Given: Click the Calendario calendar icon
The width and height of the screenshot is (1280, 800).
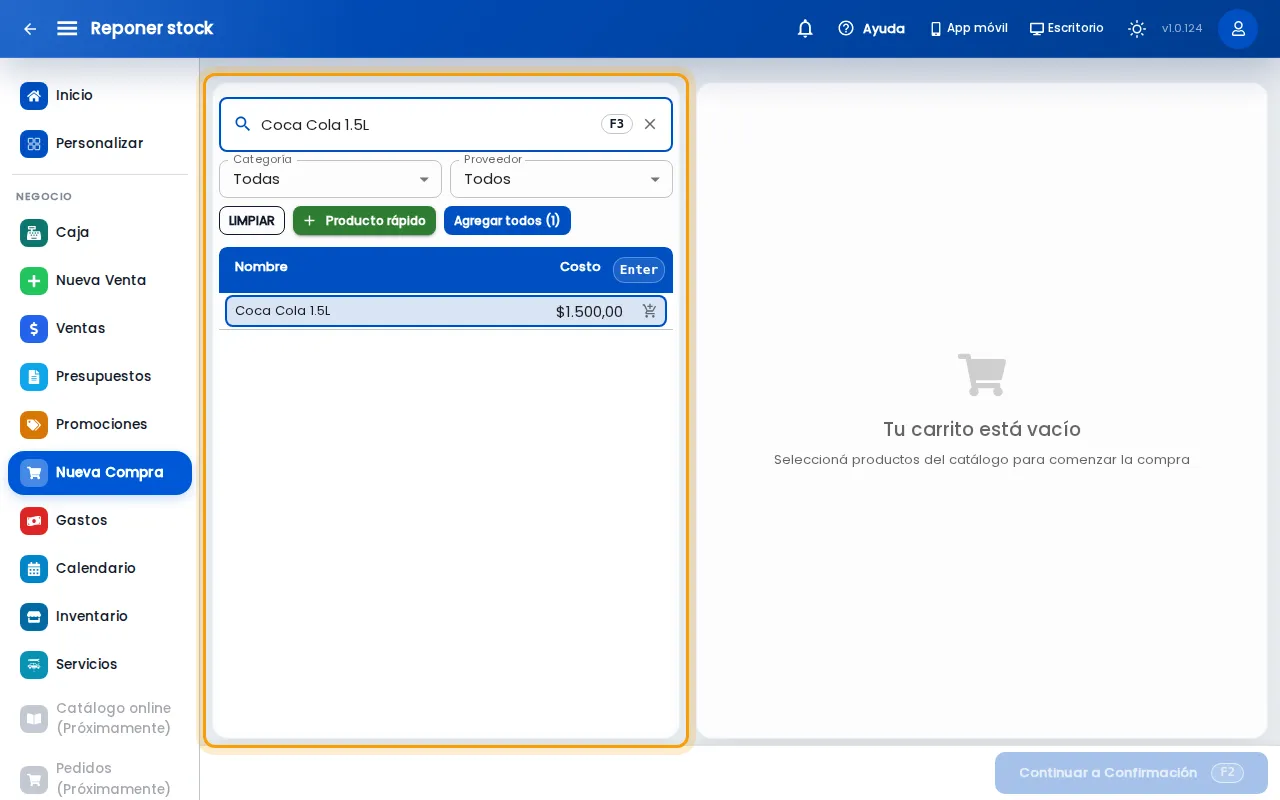Looking at the screenshot, I should (34, 568).
